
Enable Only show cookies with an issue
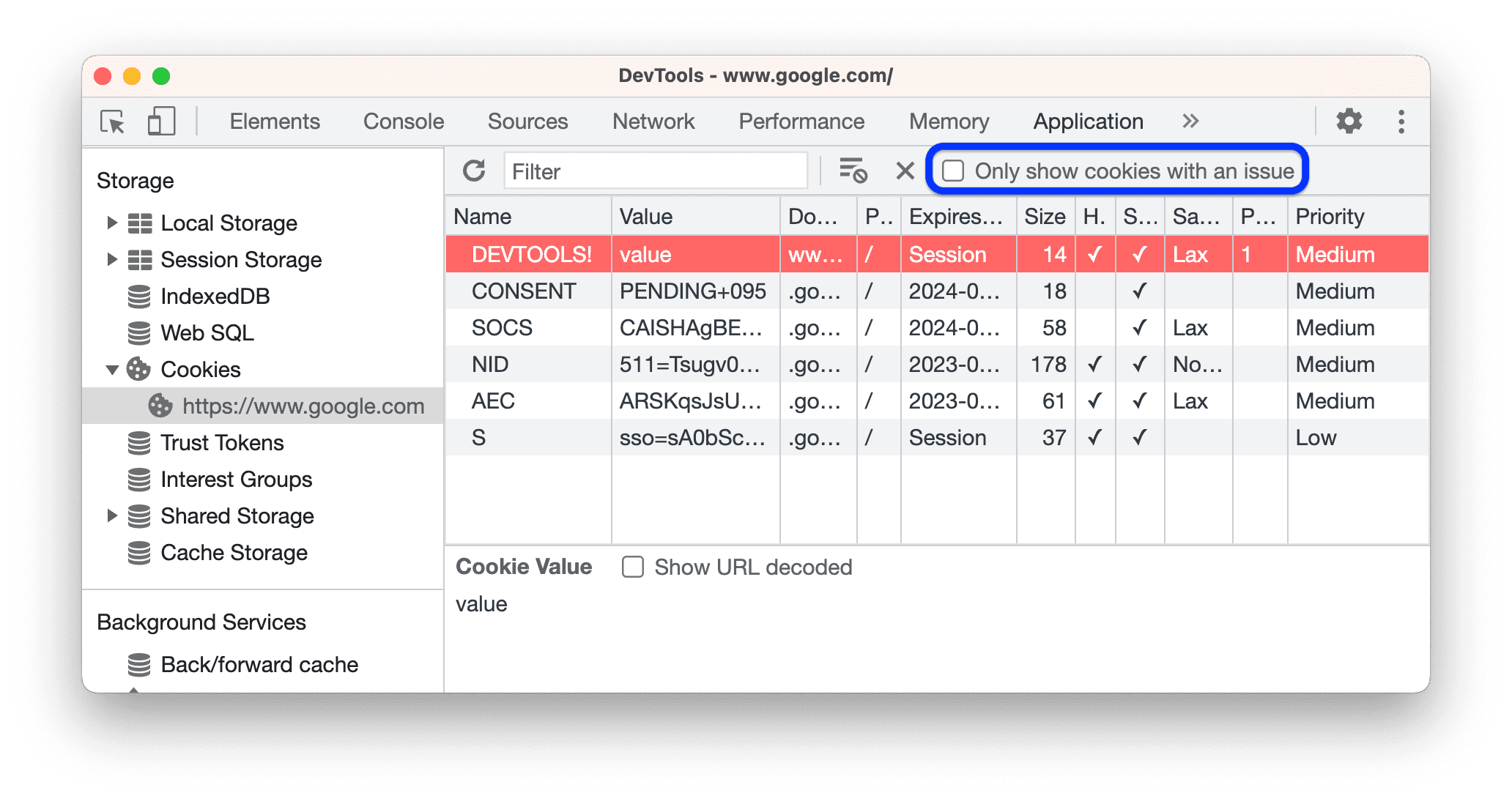[x=952, y=170]
